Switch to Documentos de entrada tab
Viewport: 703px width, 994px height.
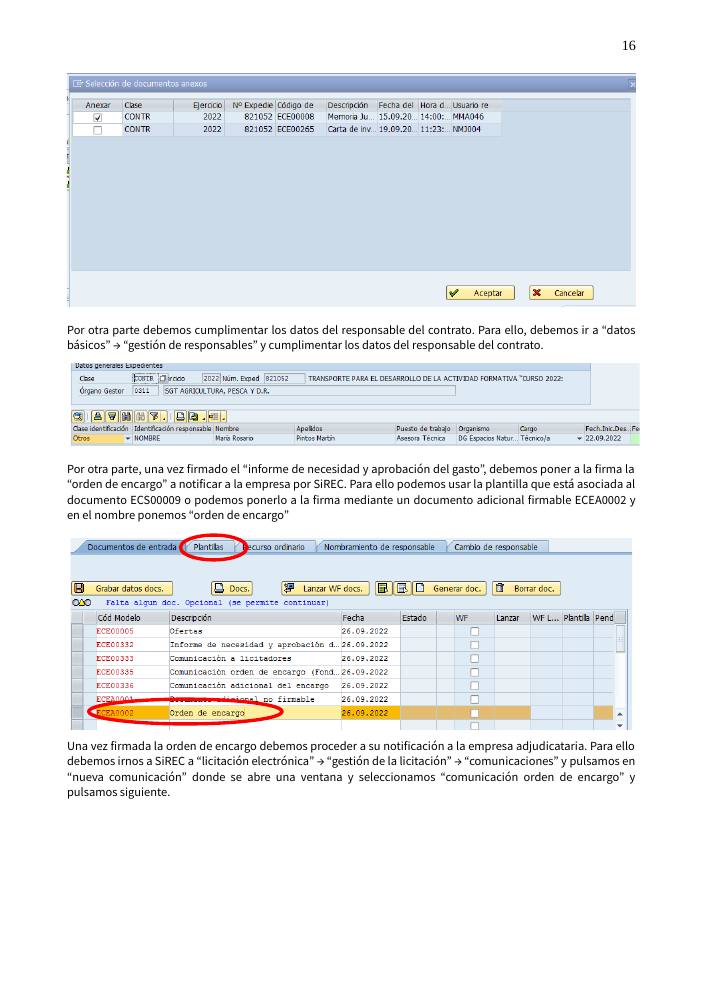coord(131,547)
